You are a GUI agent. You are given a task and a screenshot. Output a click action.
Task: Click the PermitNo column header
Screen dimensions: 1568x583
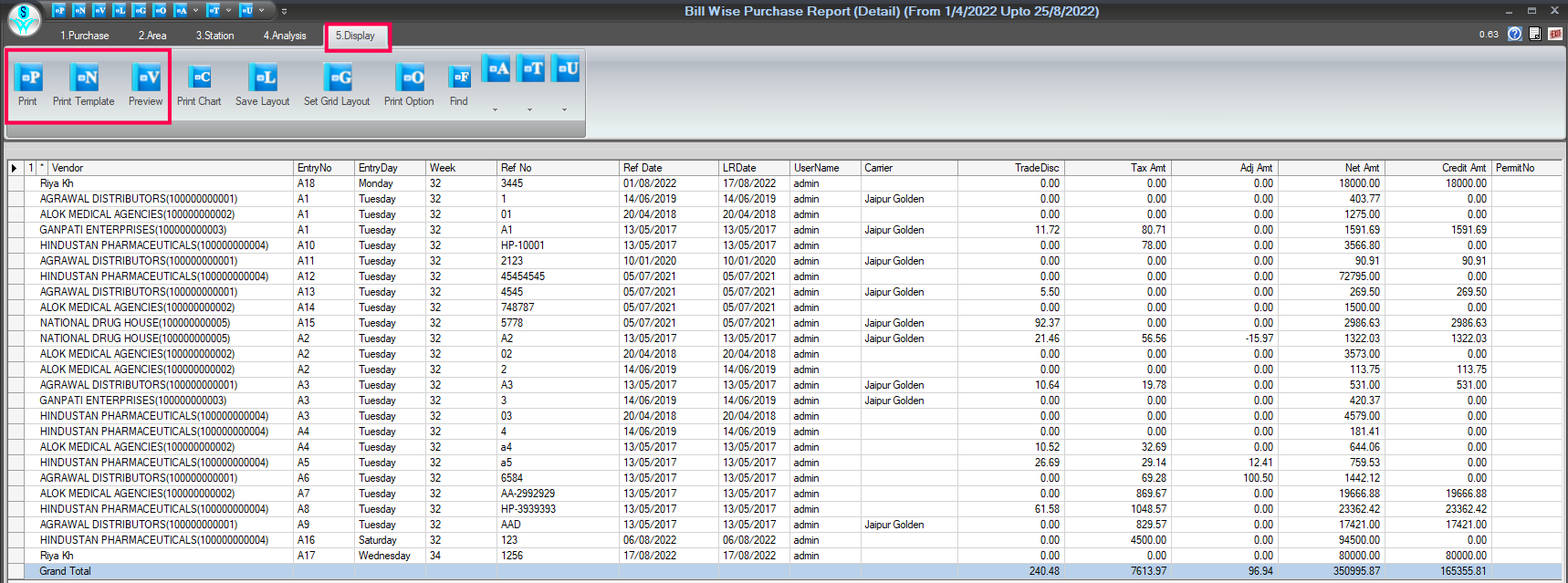pos(1526,168)
